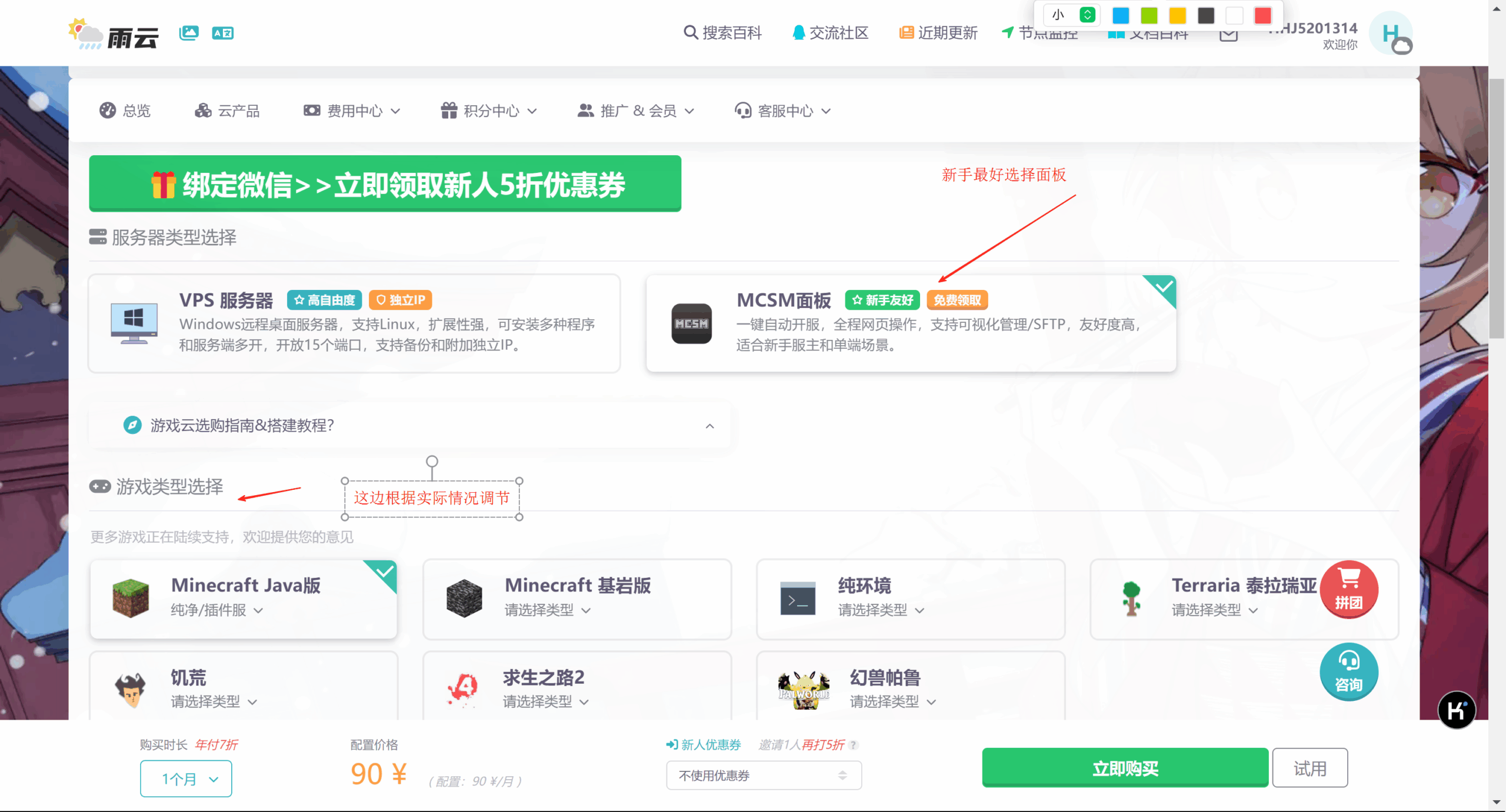Screen dimensions: 1506x812
Task: Click the Terraria tree icon
Action: click(x=1131, y=598)
